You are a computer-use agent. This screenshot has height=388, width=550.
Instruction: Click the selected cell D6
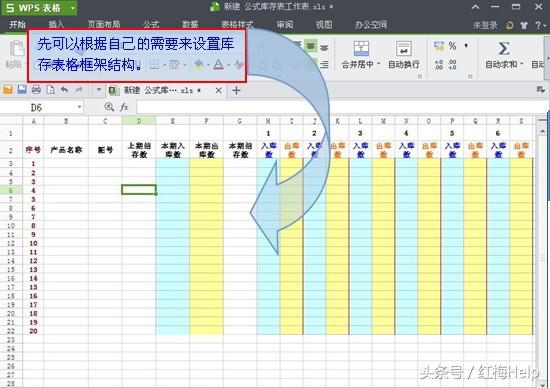(139, 190)
